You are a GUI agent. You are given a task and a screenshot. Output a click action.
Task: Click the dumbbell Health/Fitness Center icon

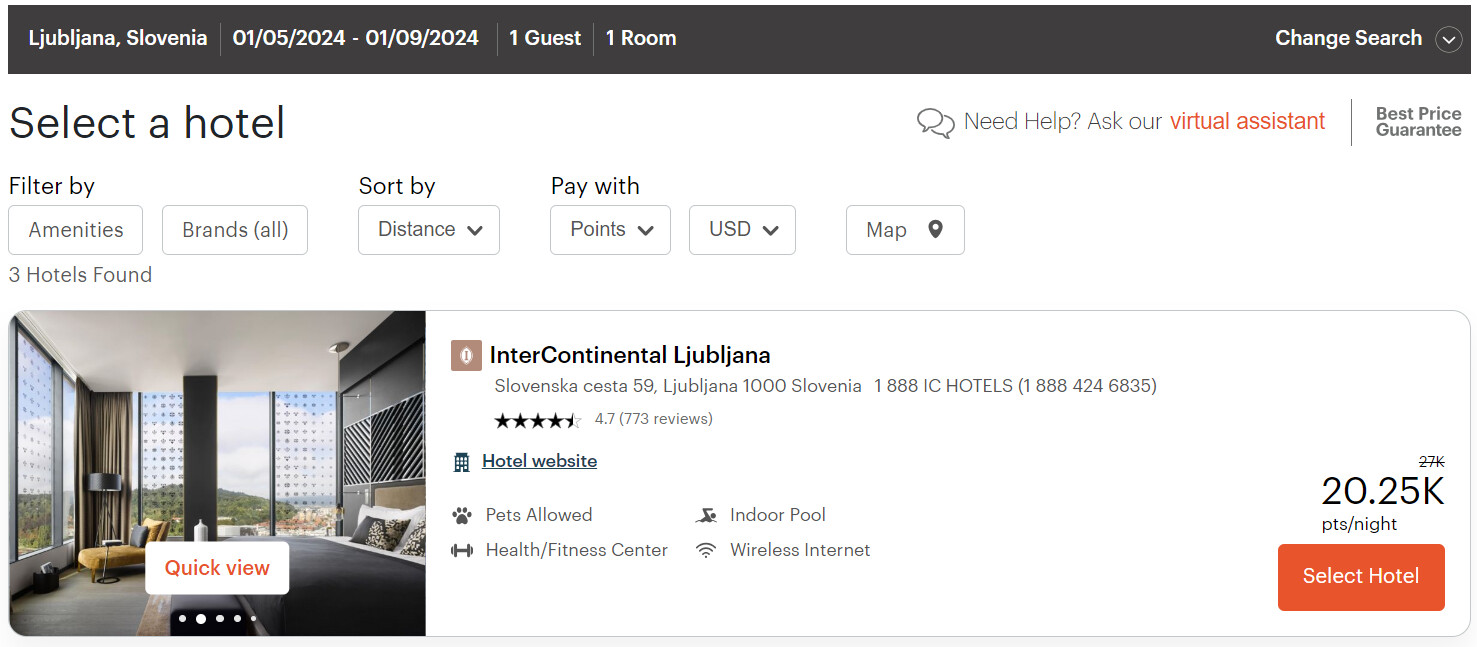461,551
